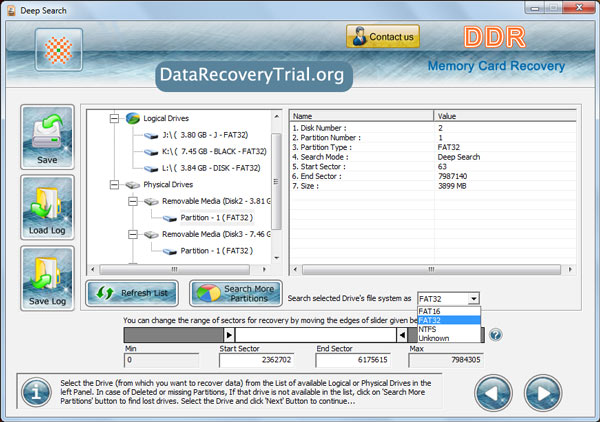Click the tree panel scroll down arrow
Image resolution: width=600 pixels, height=422 pixels.
pos(277,258)
